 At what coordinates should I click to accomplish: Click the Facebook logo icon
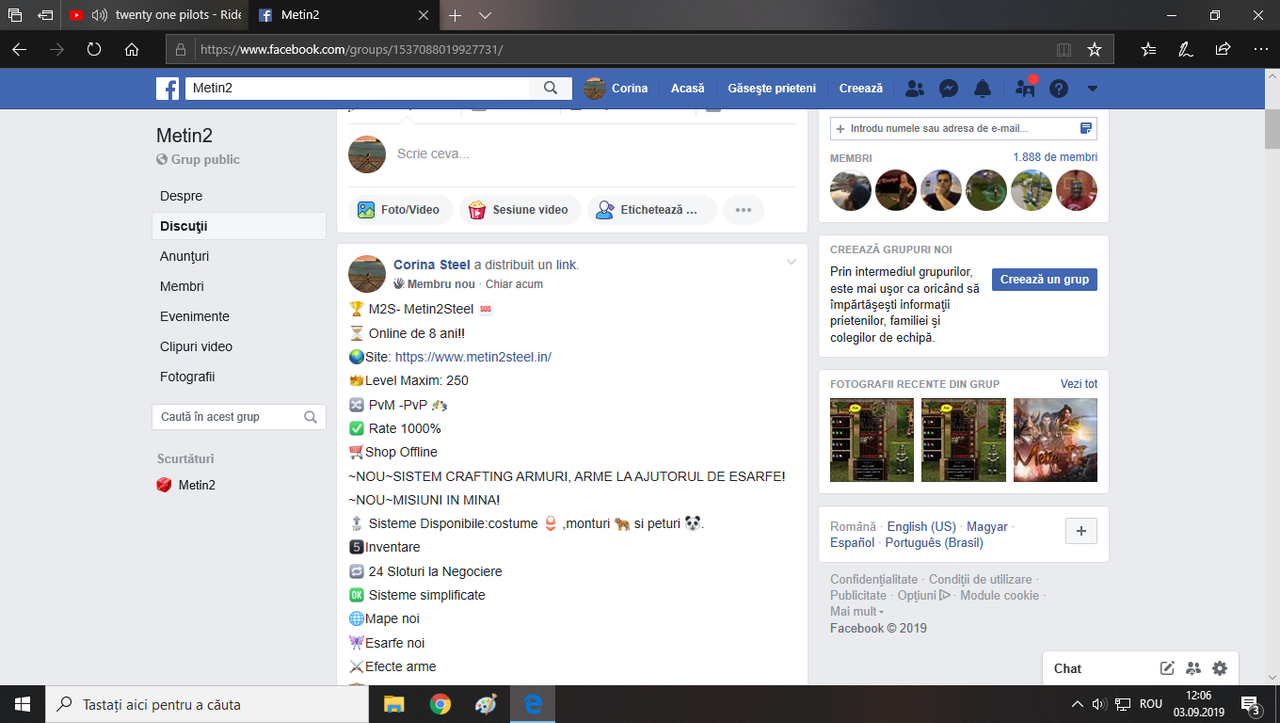point(167,88)
